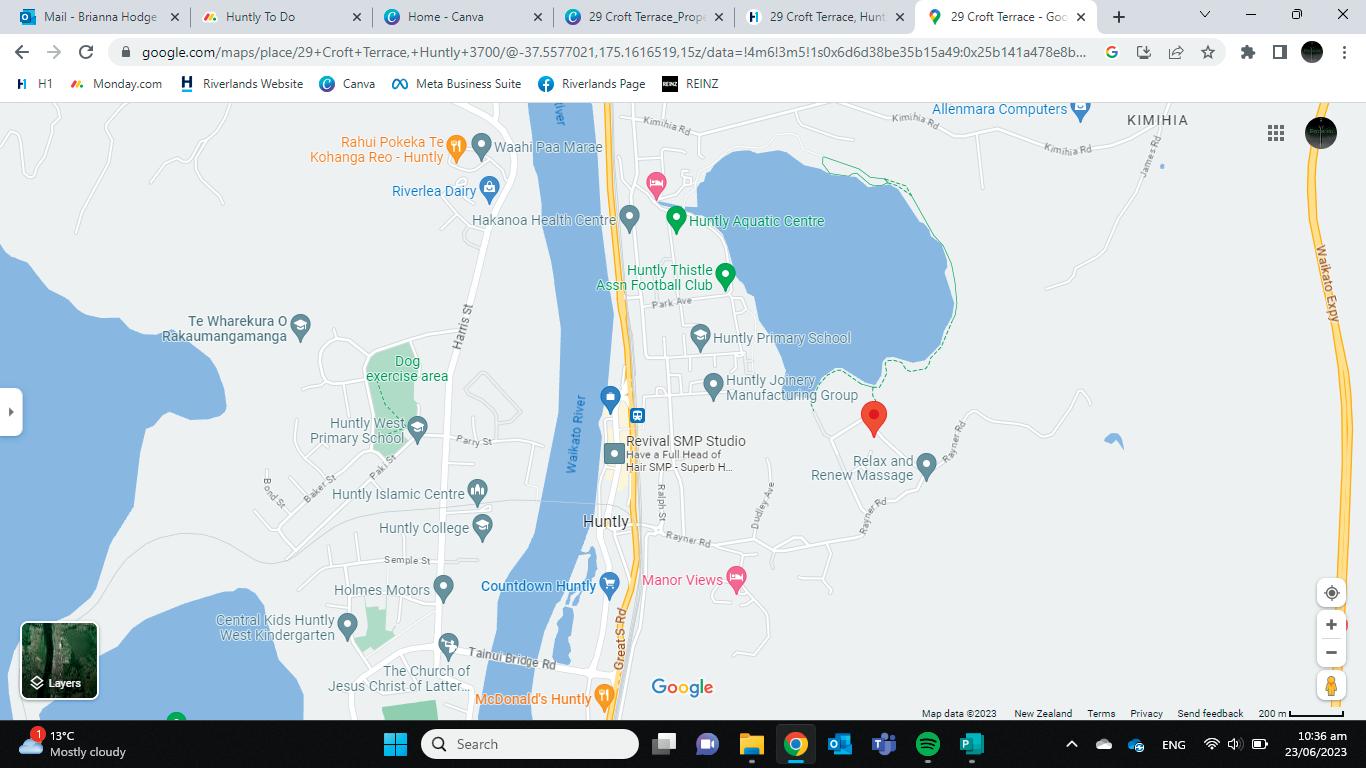Open Allenmara Computers shop marker

(1079, 110)
